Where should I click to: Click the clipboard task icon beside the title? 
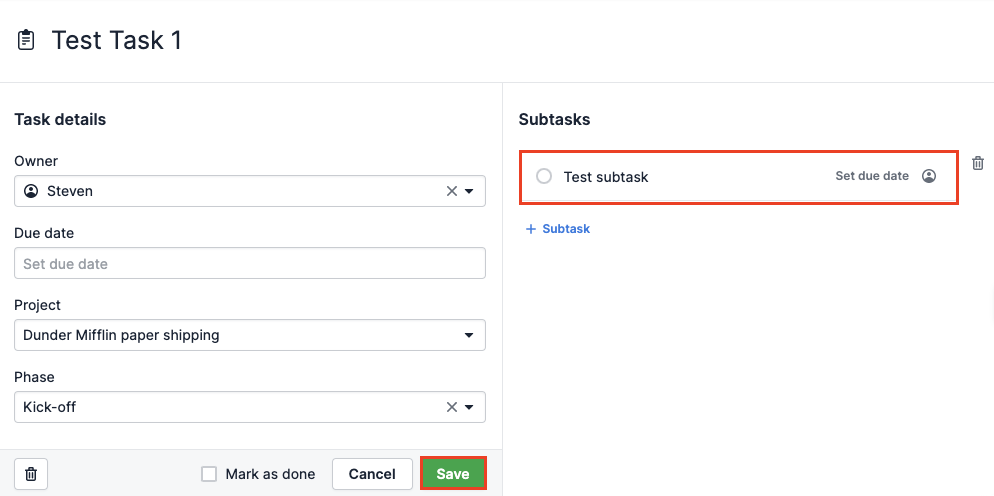[x=25, y=40]
